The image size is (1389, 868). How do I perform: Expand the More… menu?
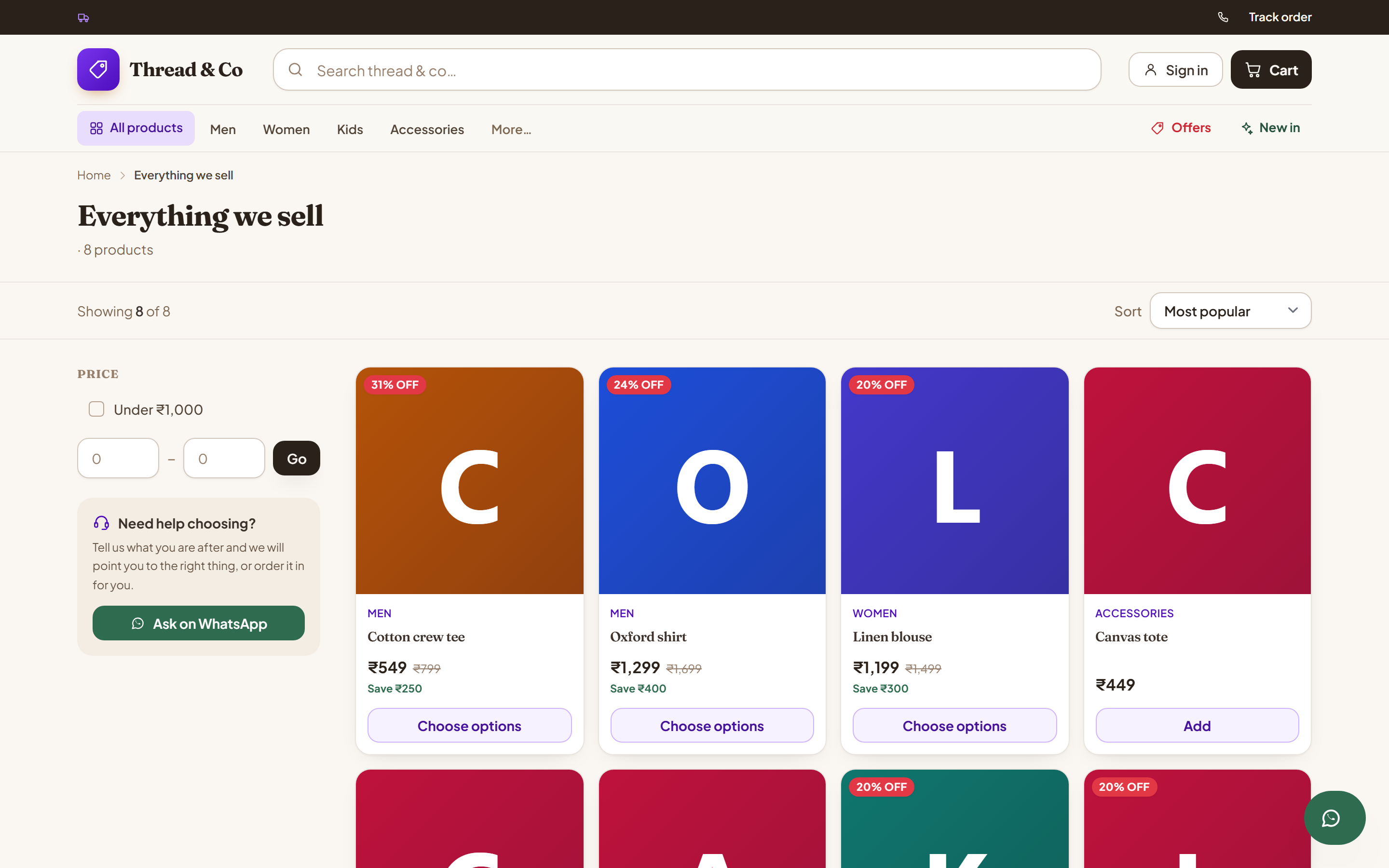point(511,130)
